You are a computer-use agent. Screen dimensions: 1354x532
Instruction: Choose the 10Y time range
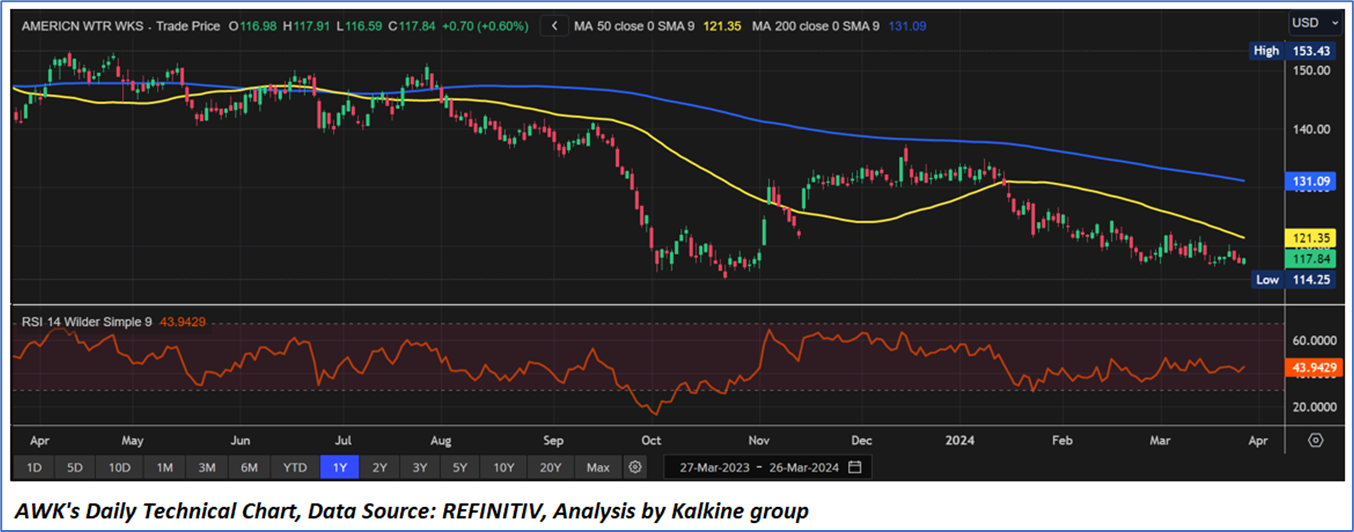click(x=503, y=467)
